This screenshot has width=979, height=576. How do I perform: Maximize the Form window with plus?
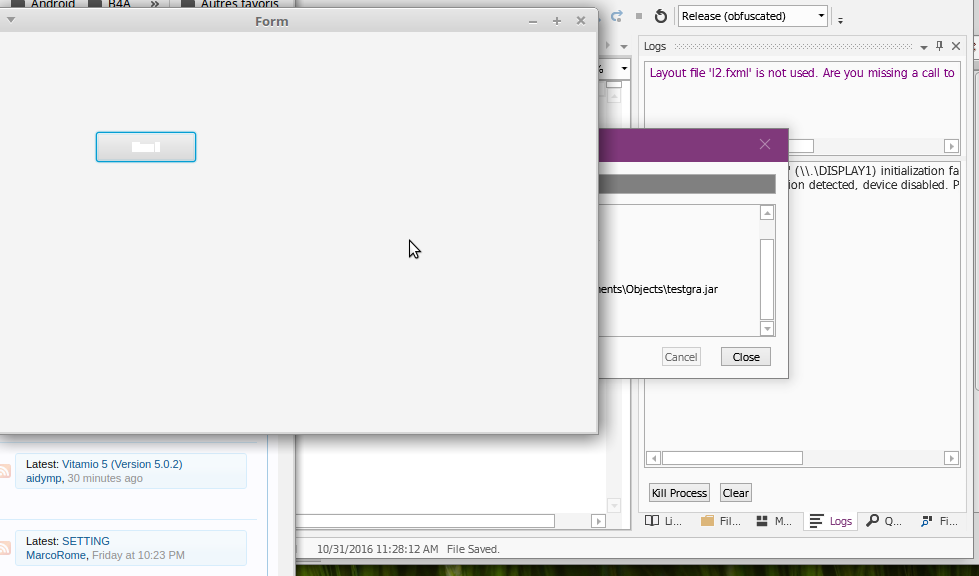(557, 21)
